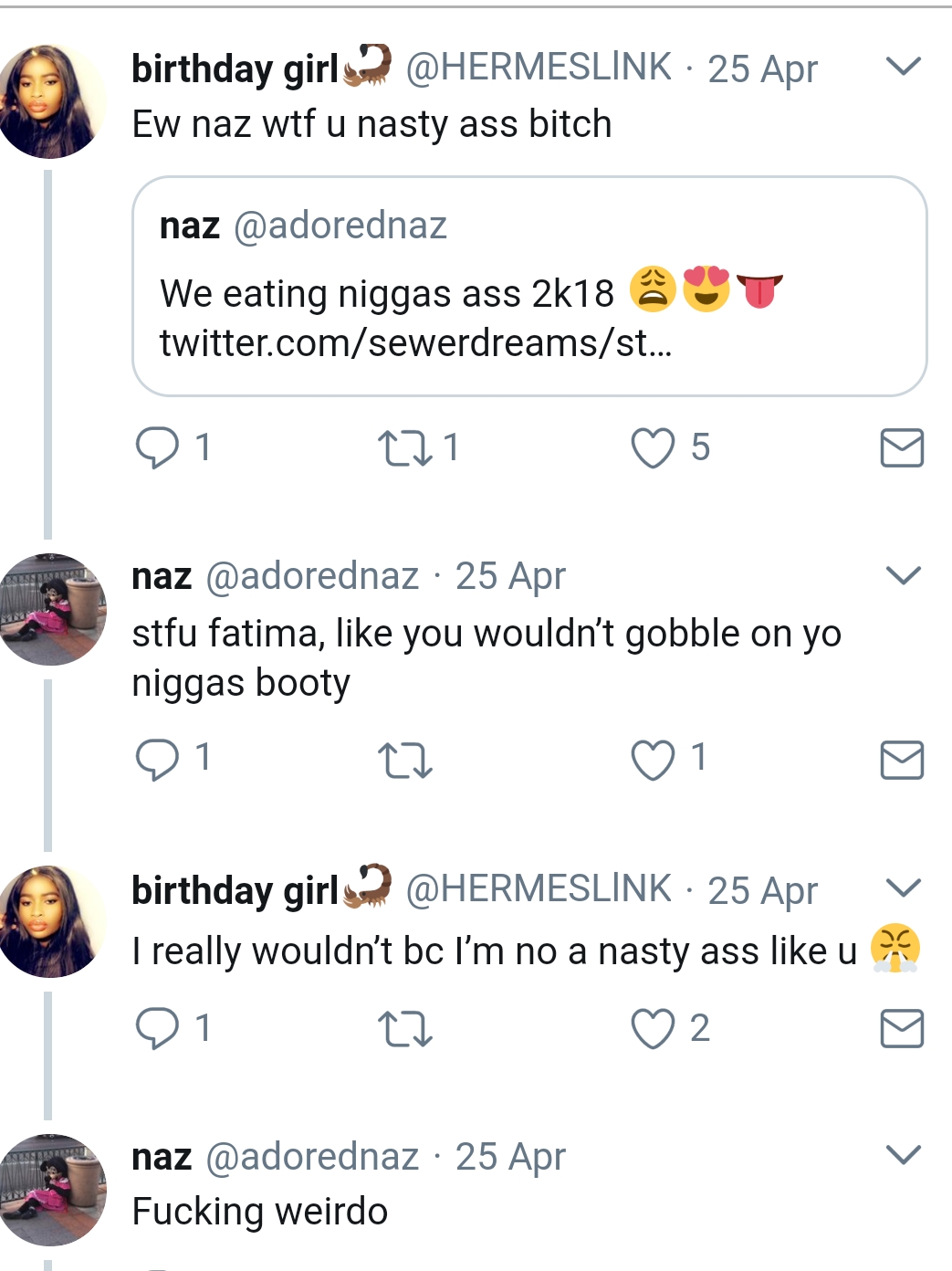Send naz's "stfu fatima" tweet by message
This screenshot has height=1271, width=952.
tap(902, 760)
